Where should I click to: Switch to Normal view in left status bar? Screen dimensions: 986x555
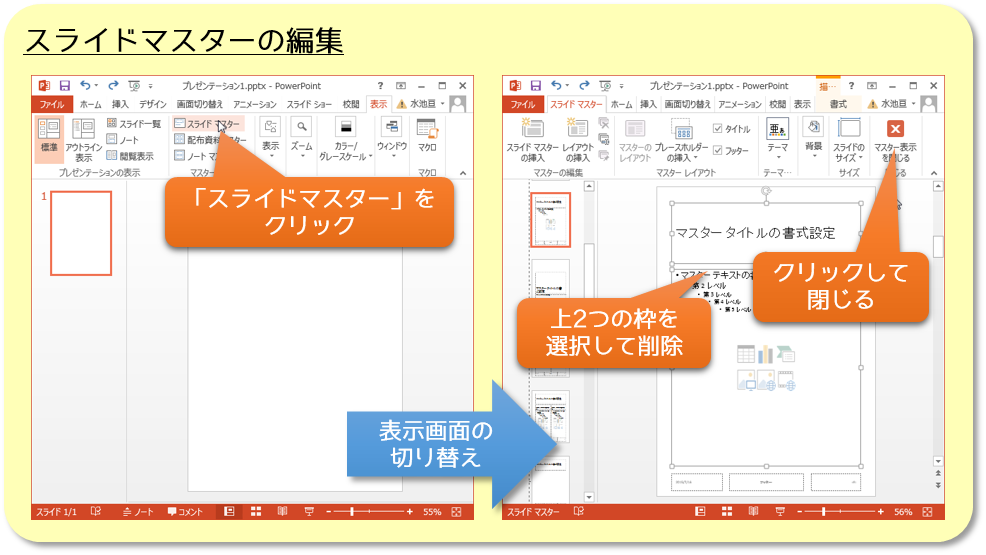[x=229, y=512]
